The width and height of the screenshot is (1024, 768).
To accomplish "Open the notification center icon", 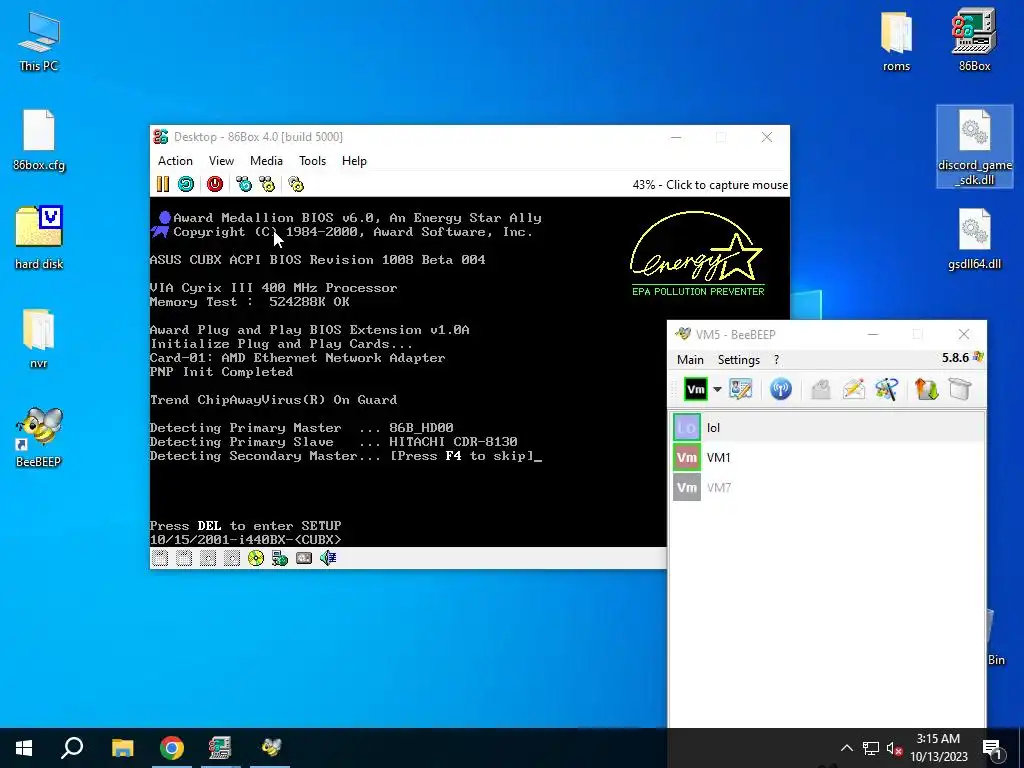I will 993,748.
